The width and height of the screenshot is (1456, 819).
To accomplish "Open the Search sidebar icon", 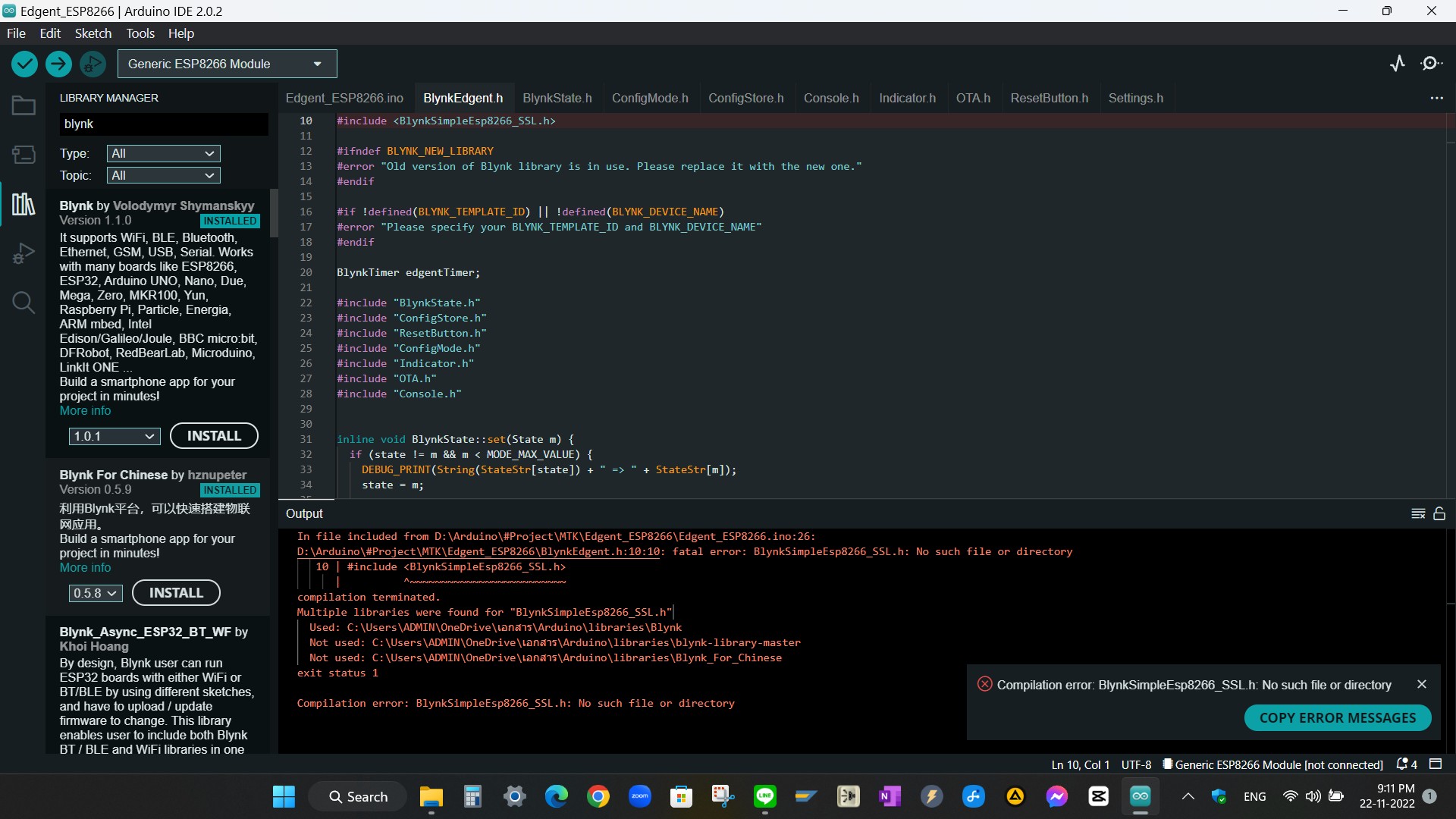I will [x=24, y=303].
